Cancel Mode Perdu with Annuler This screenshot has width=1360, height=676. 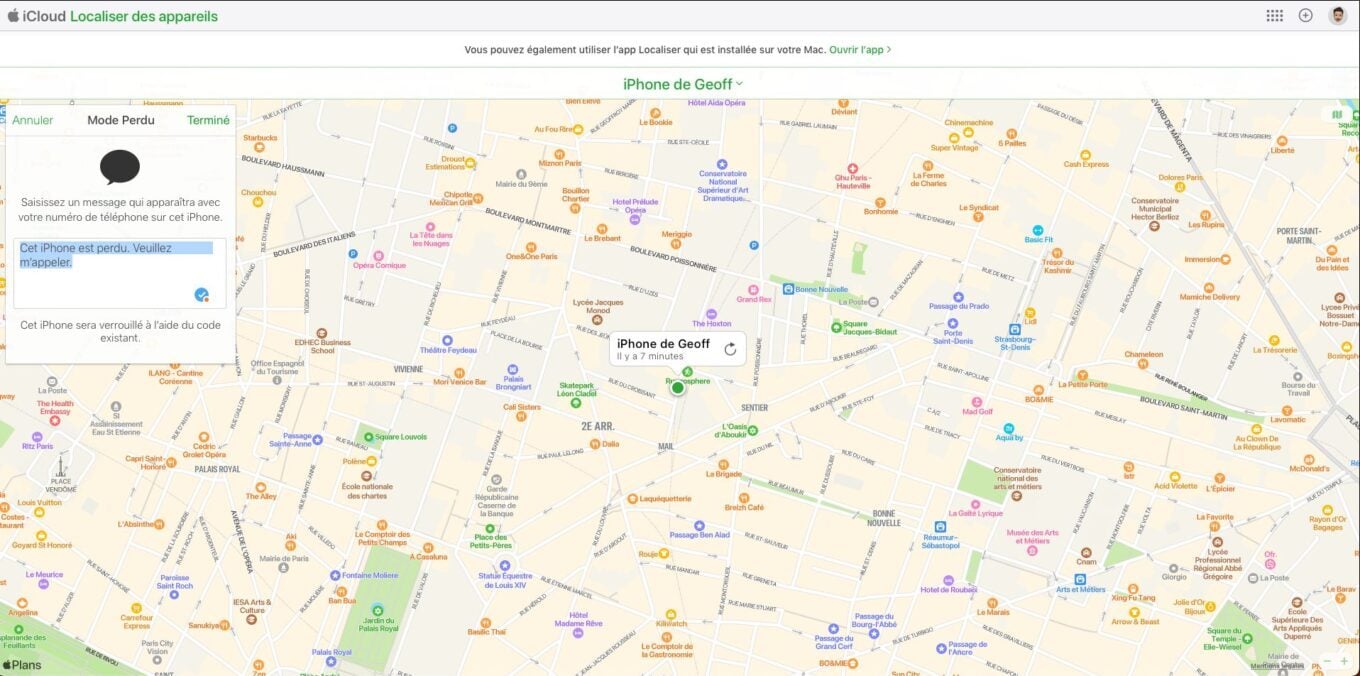pyautogui.click(x=32, y=120)
